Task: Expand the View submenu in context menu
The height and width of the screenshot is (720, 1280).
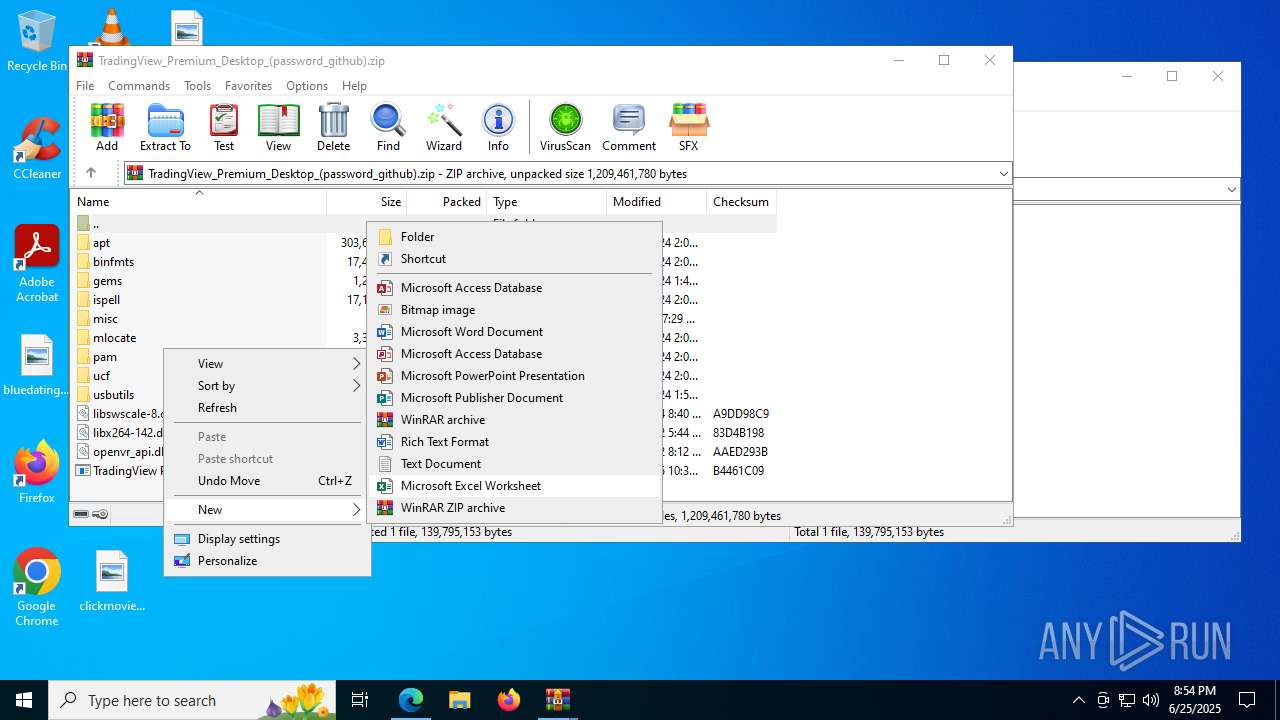Action: [267, 364]
